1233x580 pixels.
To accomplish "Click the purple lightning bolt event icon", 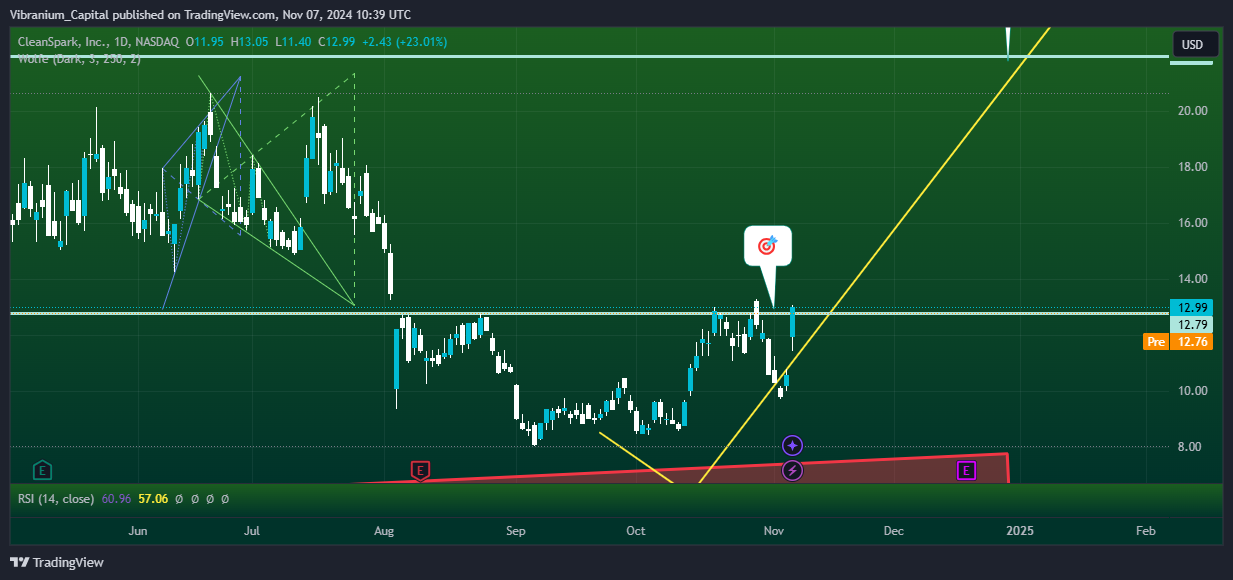I will pyautogui.click(x=792, y=469).
